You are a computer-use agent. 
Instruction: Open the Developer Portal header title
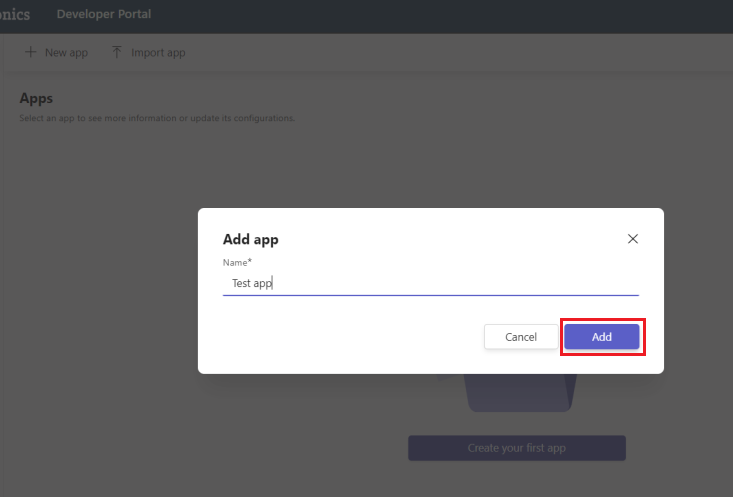104,14
